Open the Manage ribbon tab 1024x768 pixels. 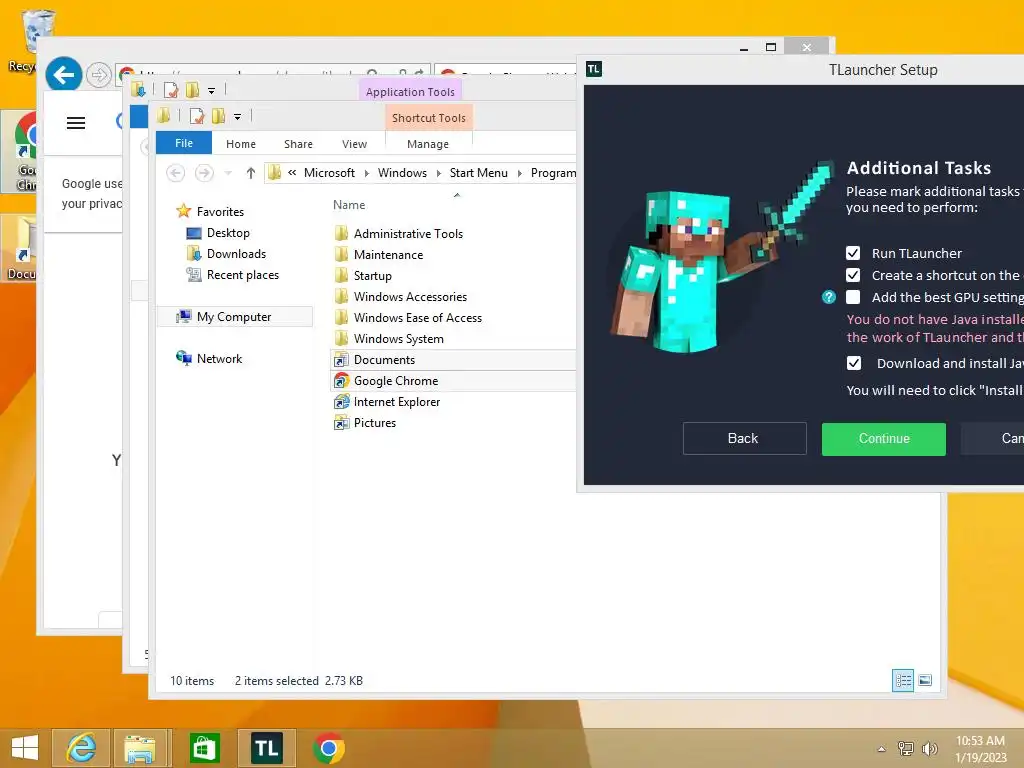(x=428, y=144)
